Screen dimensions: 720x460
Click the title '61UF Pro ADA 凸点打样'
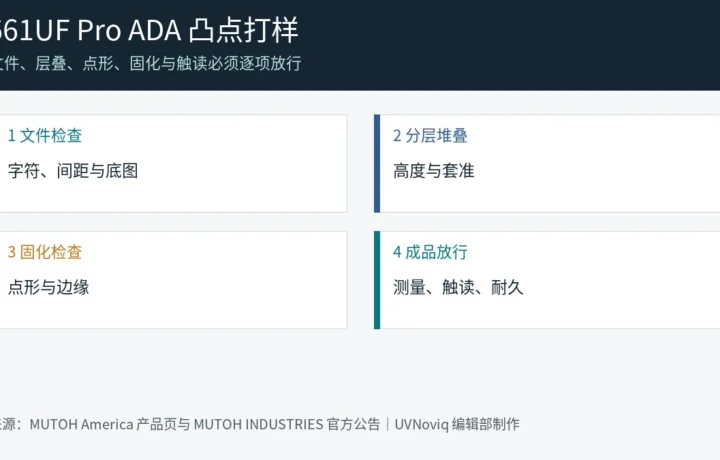click(149, 30)
